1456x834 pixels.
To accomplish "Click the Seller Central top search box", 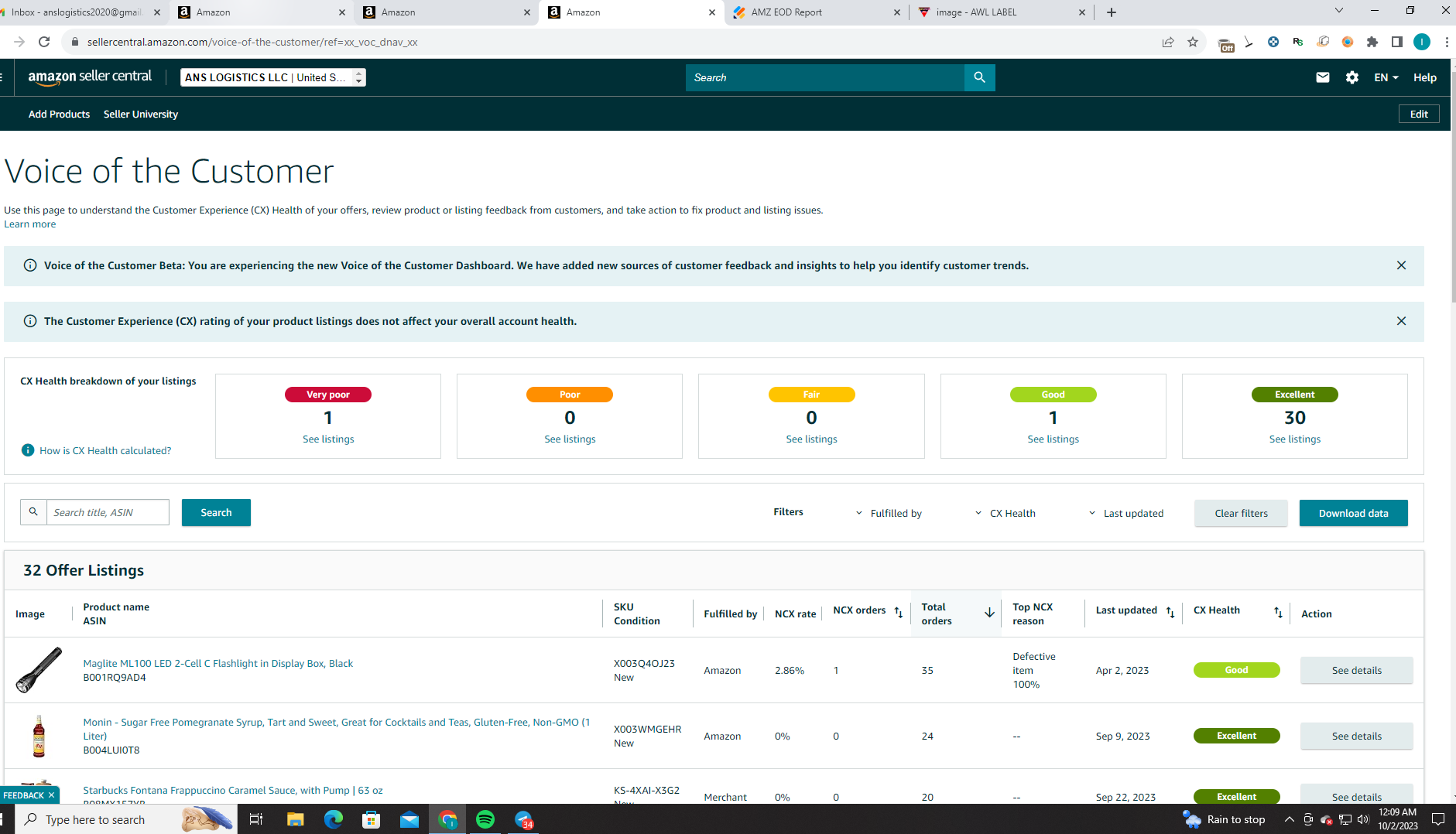I will (x=825, y=77).
